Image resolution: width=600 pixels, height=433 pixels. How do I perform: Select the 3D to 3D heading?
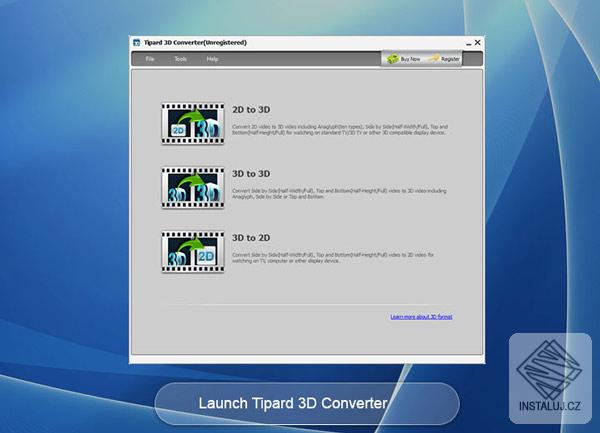[x=251, y=174]
